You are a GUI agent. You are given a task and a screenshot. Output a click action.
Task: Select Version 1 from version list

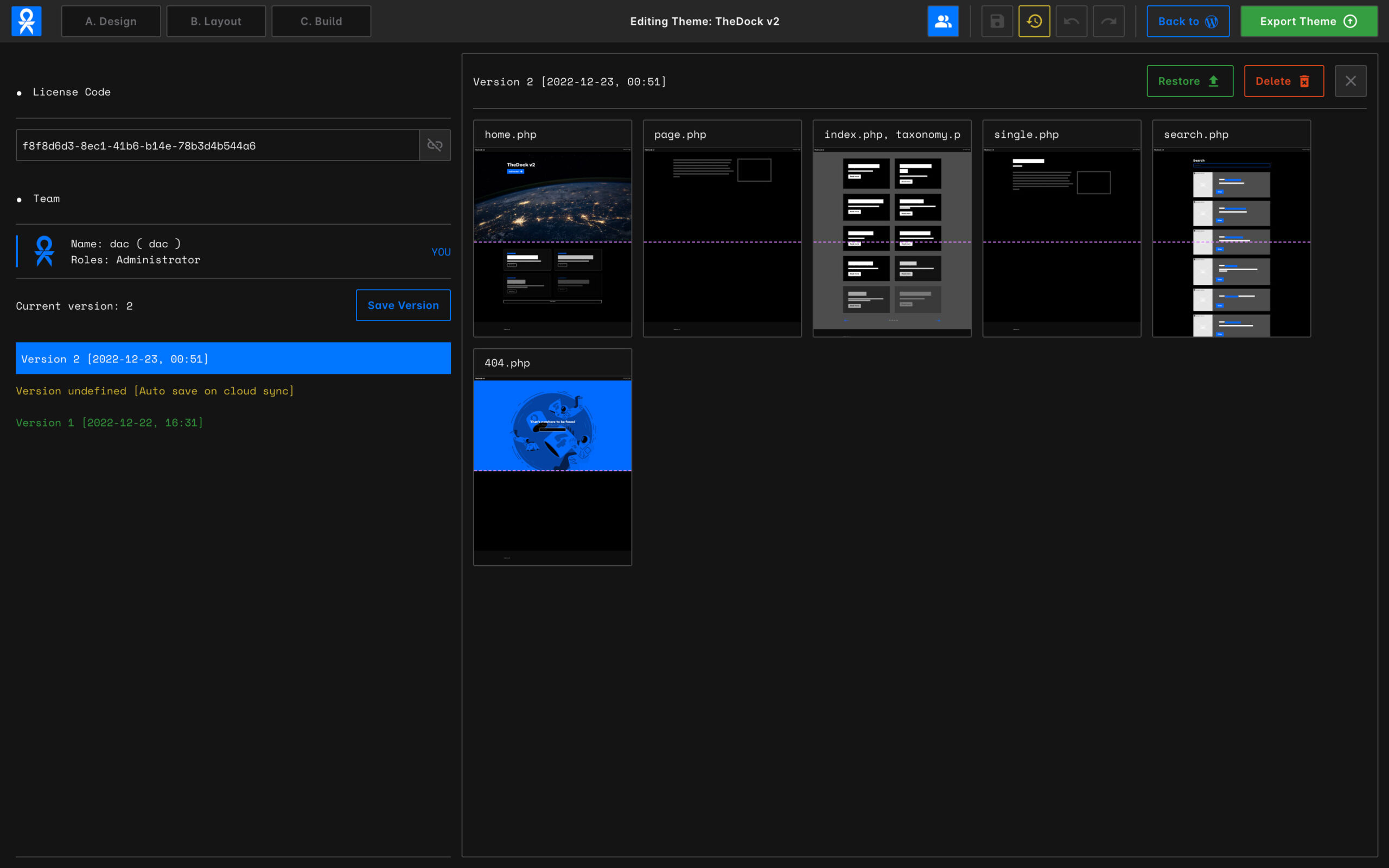[x=110, y=423]
